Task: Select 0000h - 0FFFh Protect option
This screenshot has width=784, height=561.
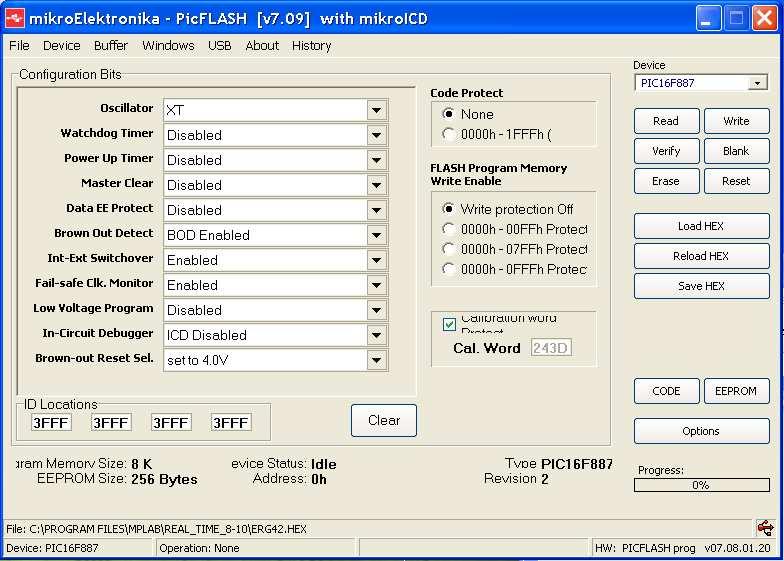Action: point(448,269)
